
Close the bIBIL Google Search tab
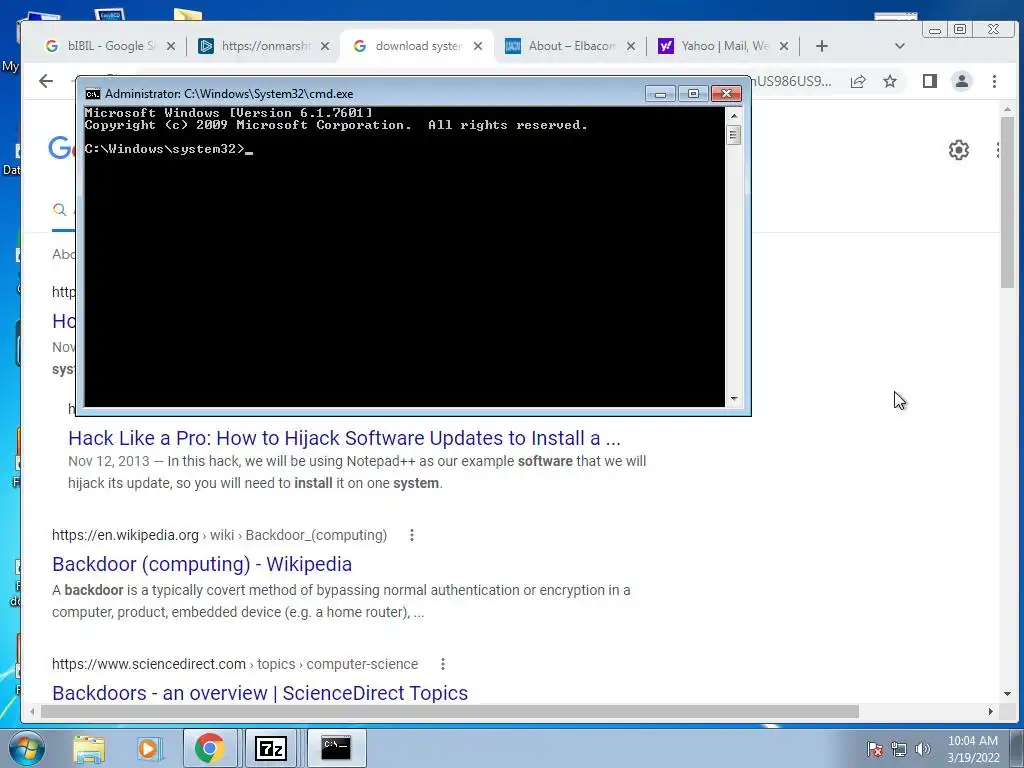point(170,46)
